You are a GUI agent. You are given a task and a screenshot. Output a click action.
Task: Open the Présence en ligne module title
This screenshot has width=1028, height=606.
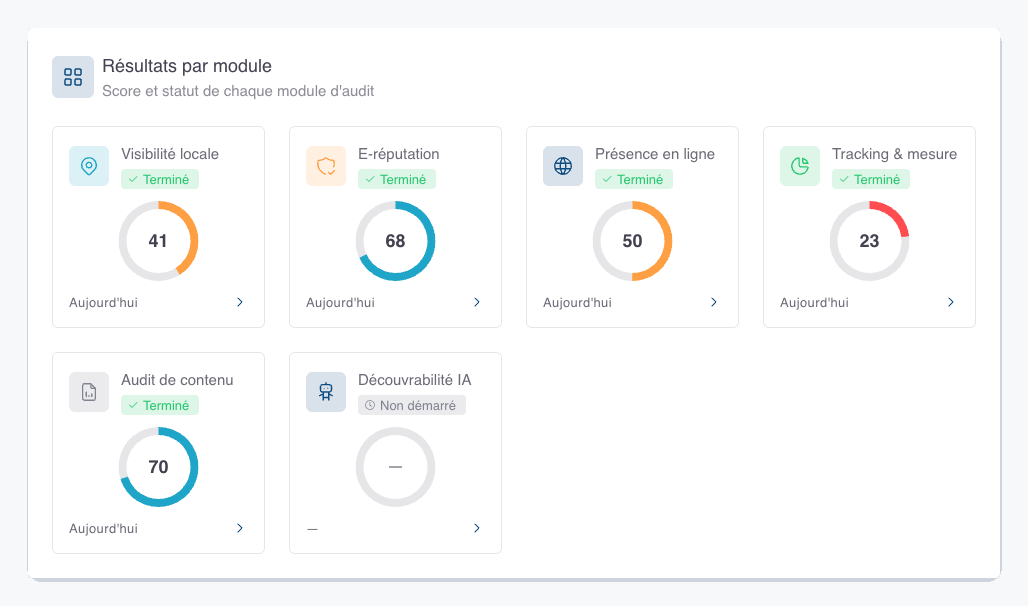[x=655, y=154]
